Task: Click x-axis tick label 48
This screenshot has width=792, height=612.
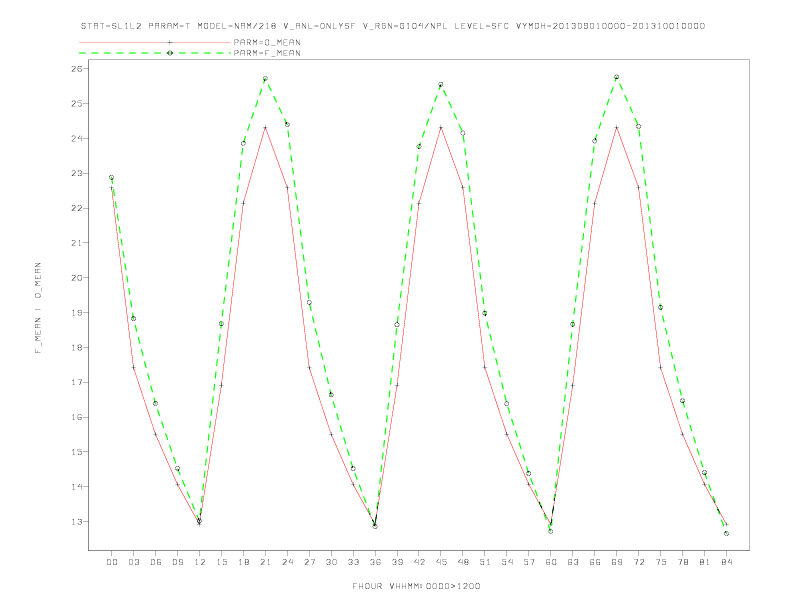Action: tap(463, 562)
